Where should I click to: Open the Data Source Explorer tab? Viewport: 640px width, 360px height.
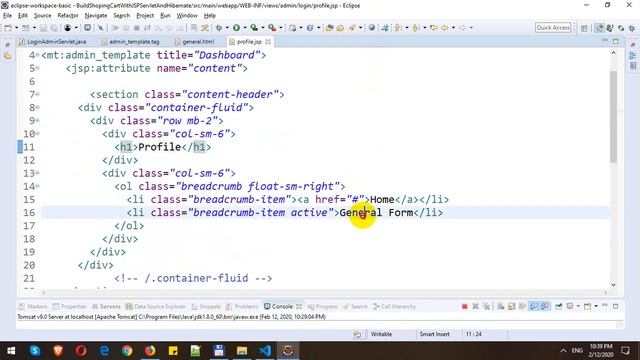pyautogui.click(x=155, y=307)
